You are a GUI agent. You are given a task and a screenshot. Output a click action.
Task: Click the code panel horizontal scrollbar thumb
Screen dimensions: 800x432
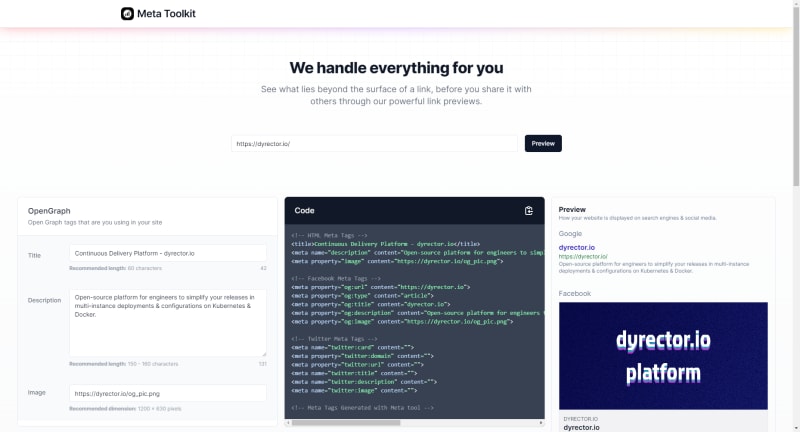pos(346,422)
